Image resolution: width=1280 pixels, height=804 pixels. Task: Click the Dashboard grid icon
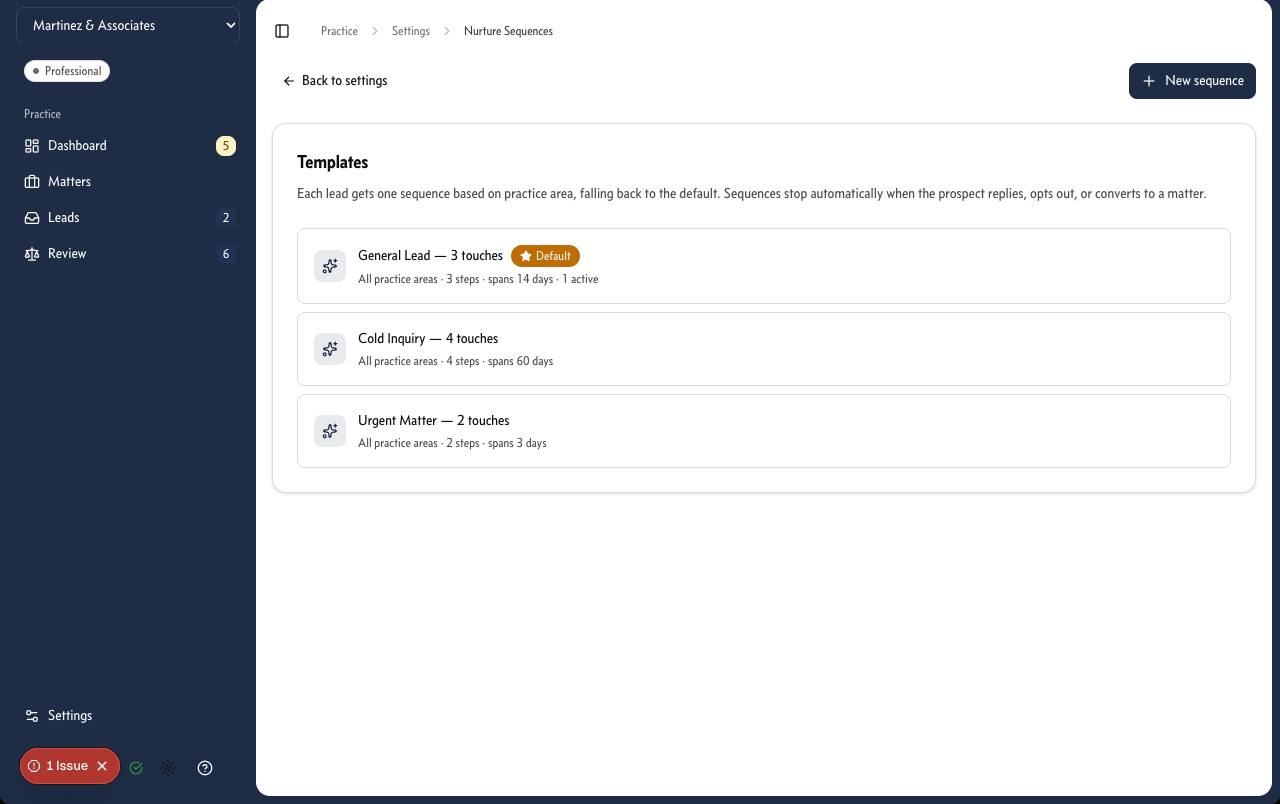point(32,146)
